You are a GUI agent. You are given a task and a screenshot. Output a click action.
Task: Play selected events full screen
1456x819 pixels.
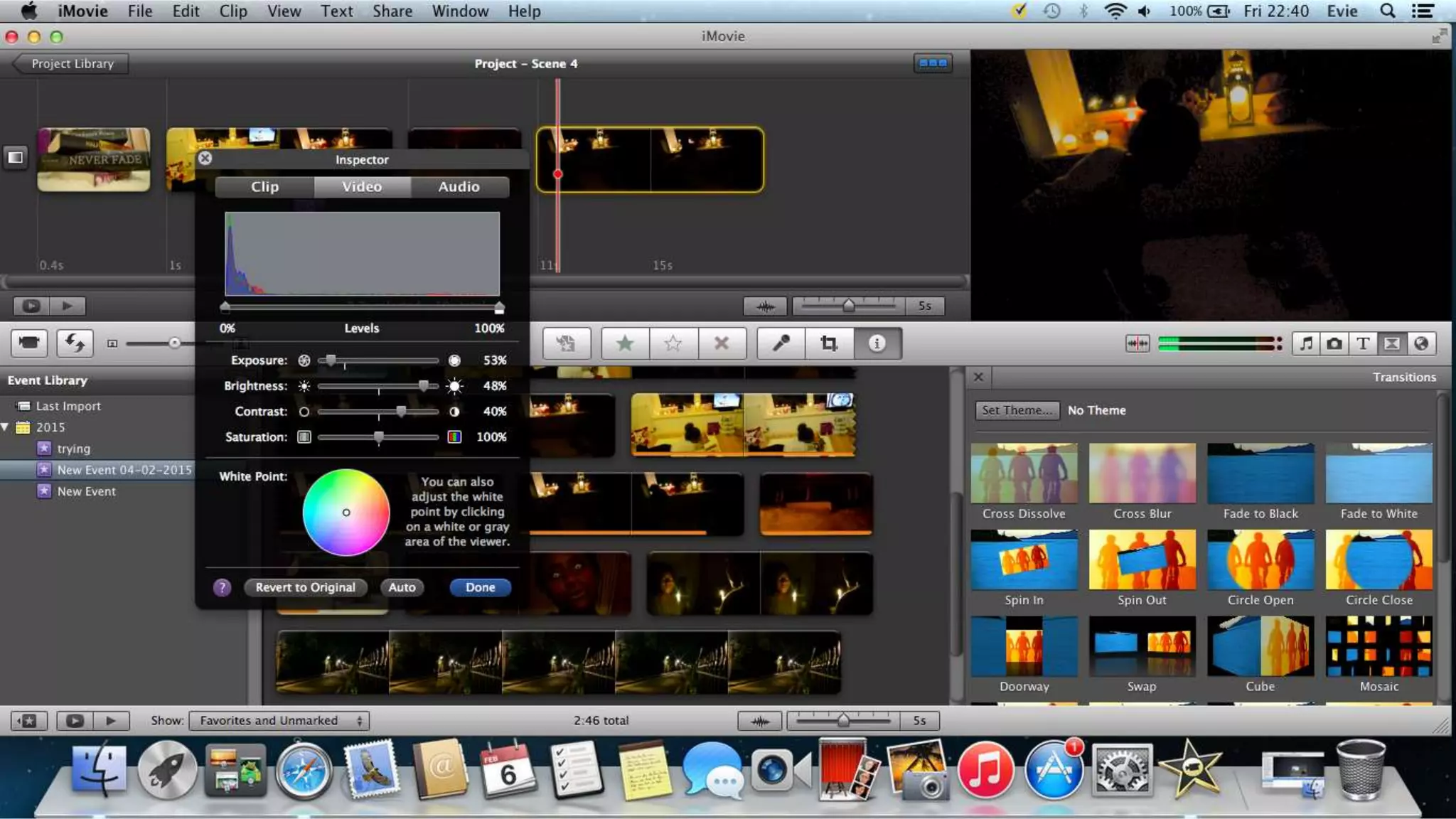75,720
